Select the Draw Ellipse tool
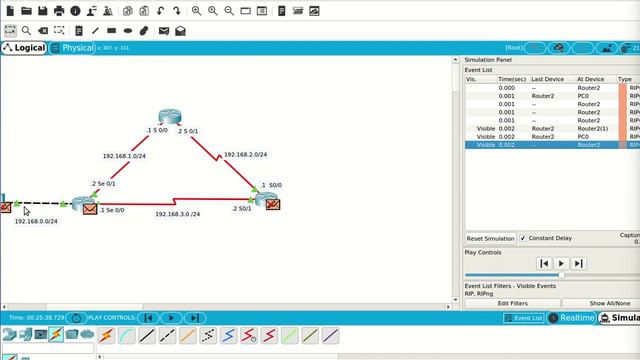The height and width of the screenshot is (360, 640). point(128,31)
